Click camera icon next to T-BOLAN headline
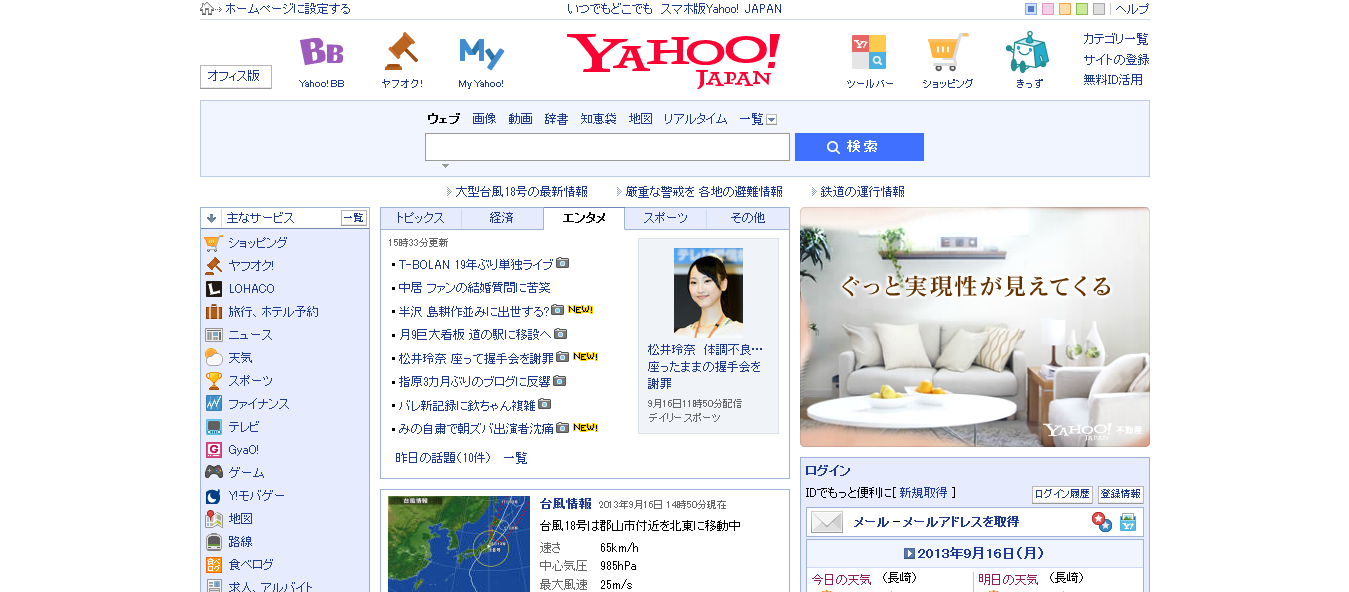 (x=563, y=263)
